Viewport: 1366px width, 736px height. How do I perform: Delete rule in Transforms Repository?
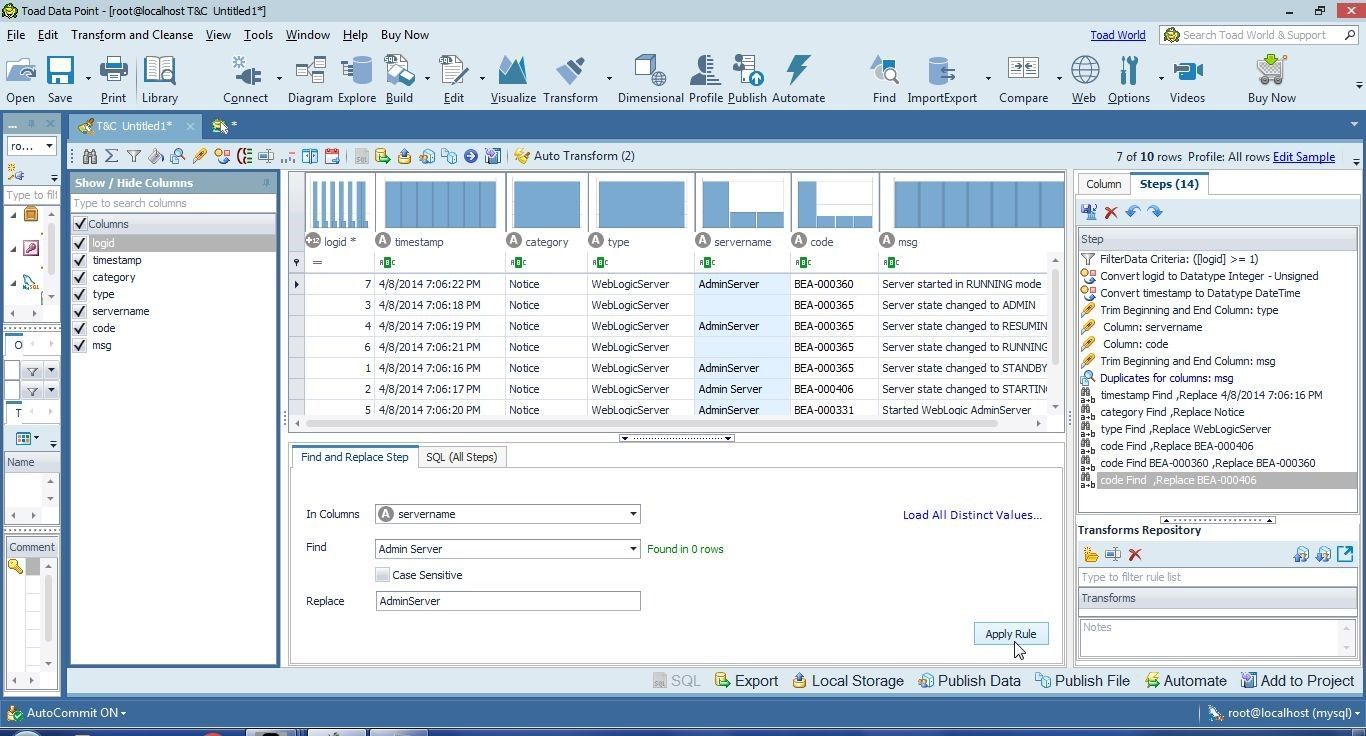click(x=1135, y=555)
